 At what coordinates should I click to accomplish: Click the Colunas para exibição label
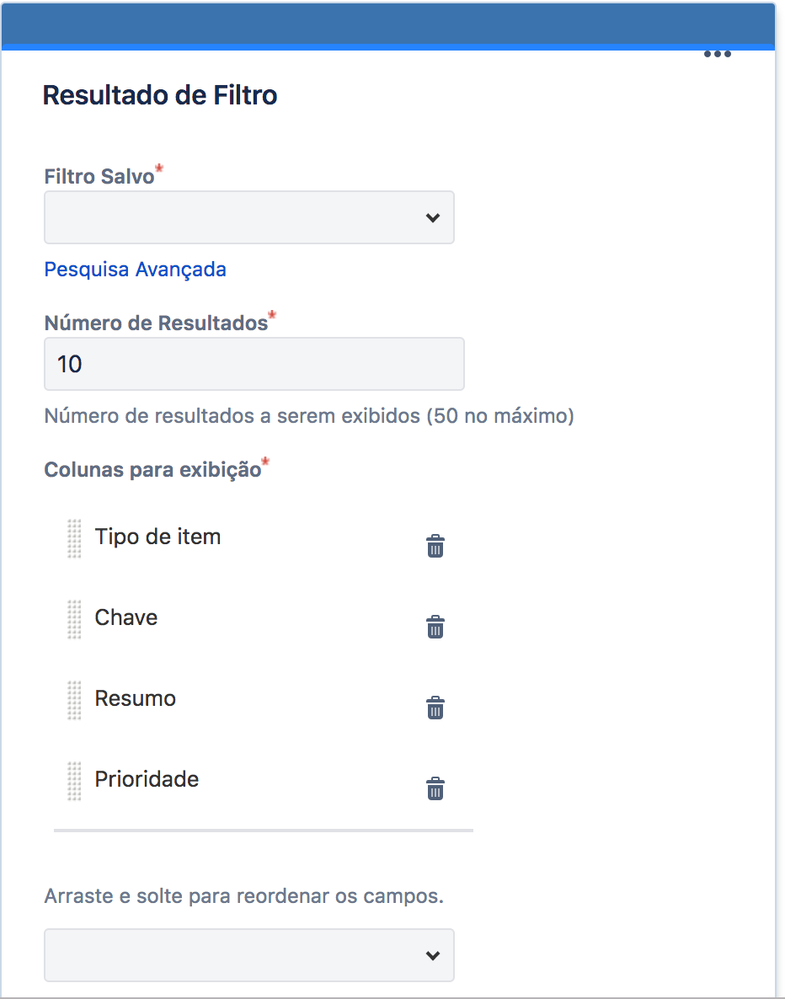[150, 469]
